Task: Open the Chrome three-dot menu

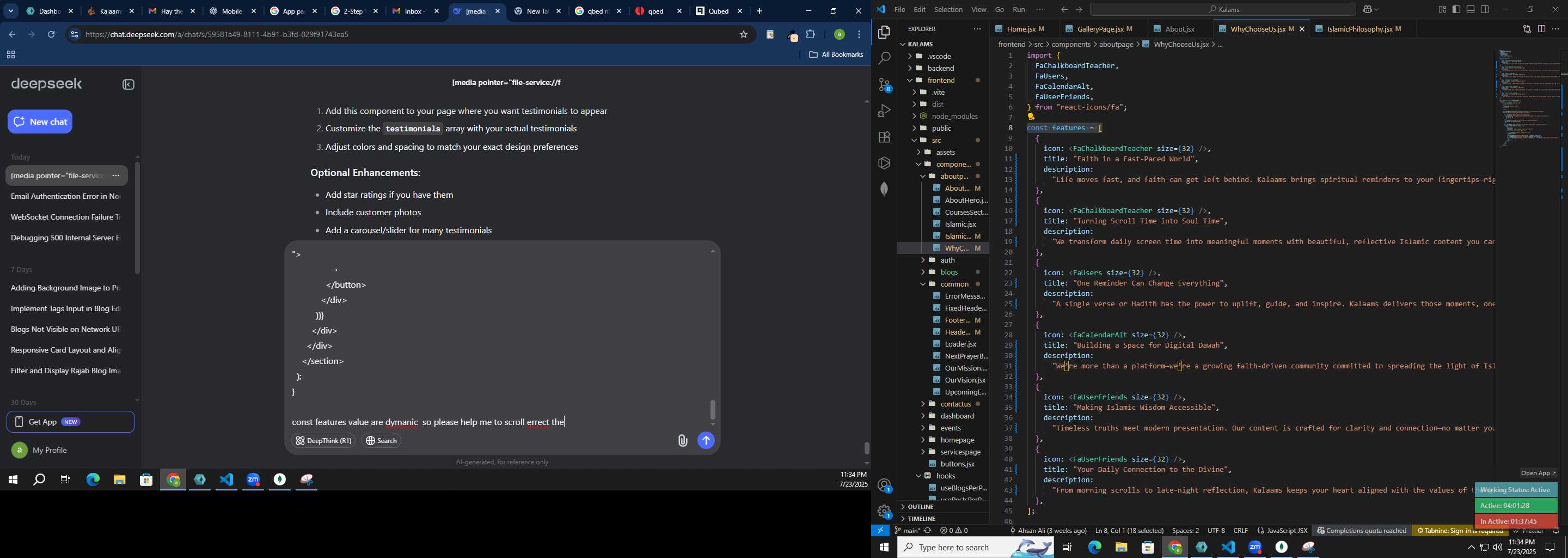Action: coord(860,35)
